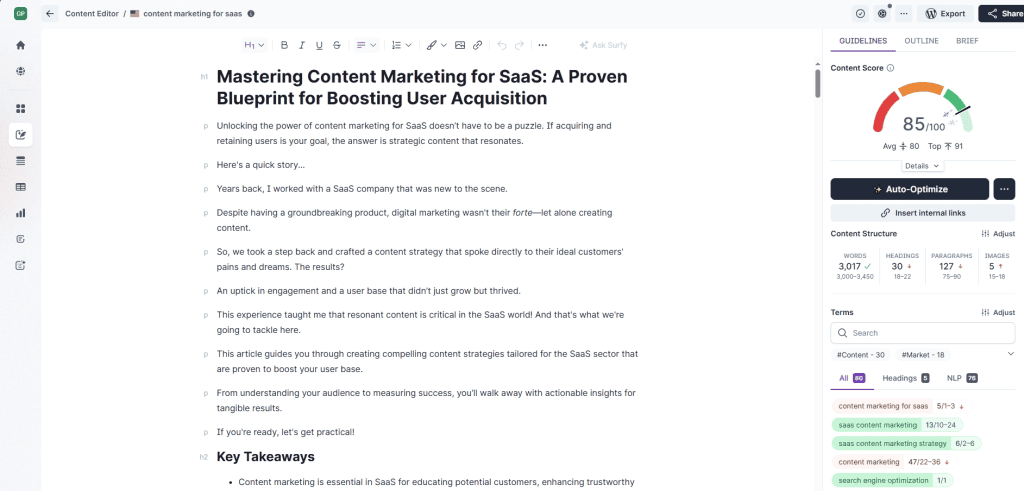
Task: Click Insert internal links button
Action: click(923, 213)
